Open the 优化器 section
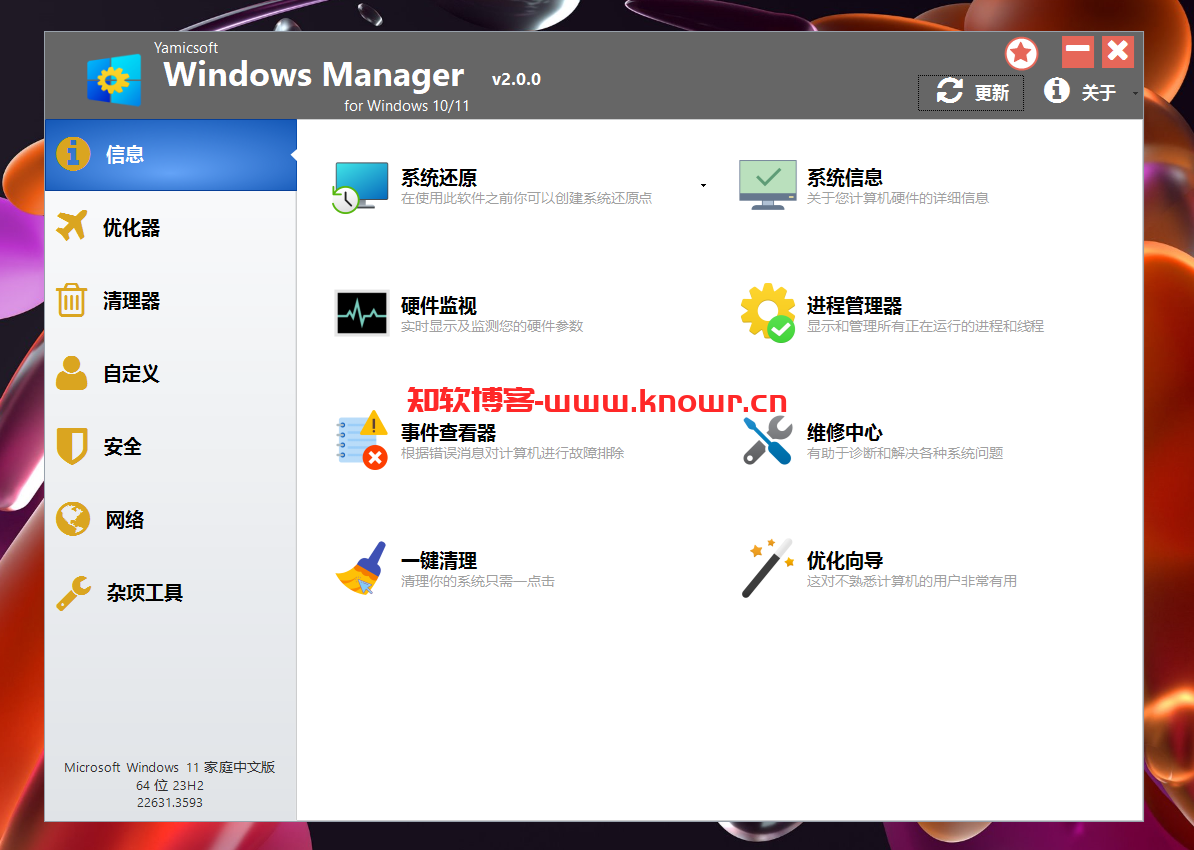The width and height of the screenshot is (1194, 850). pyautogui.click(x=171, y=227)
